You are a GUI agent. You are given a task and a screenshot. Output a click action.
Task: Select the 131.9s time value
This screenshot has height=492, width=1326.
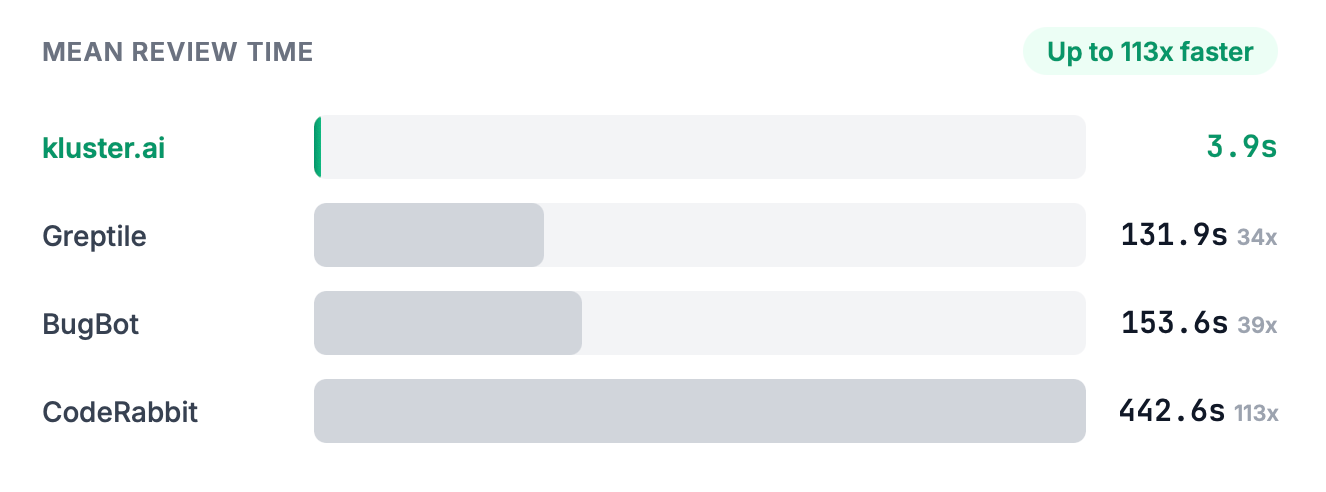coord(1173,236)
